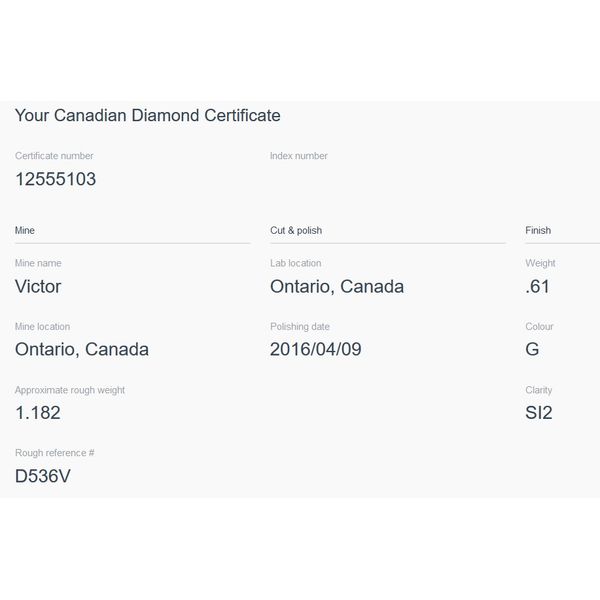Click the weight value .61

click(537, 287)
